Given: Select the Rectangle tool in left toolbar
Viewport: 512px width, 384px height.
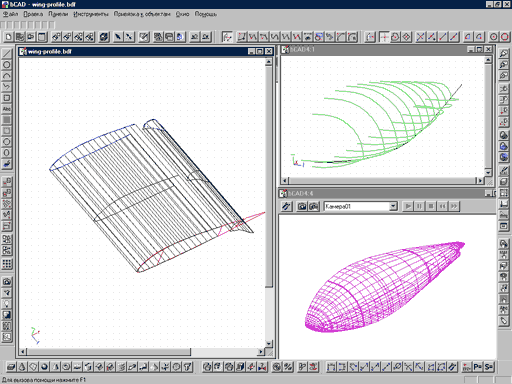Looking at the screenshot, I should 7,98.
